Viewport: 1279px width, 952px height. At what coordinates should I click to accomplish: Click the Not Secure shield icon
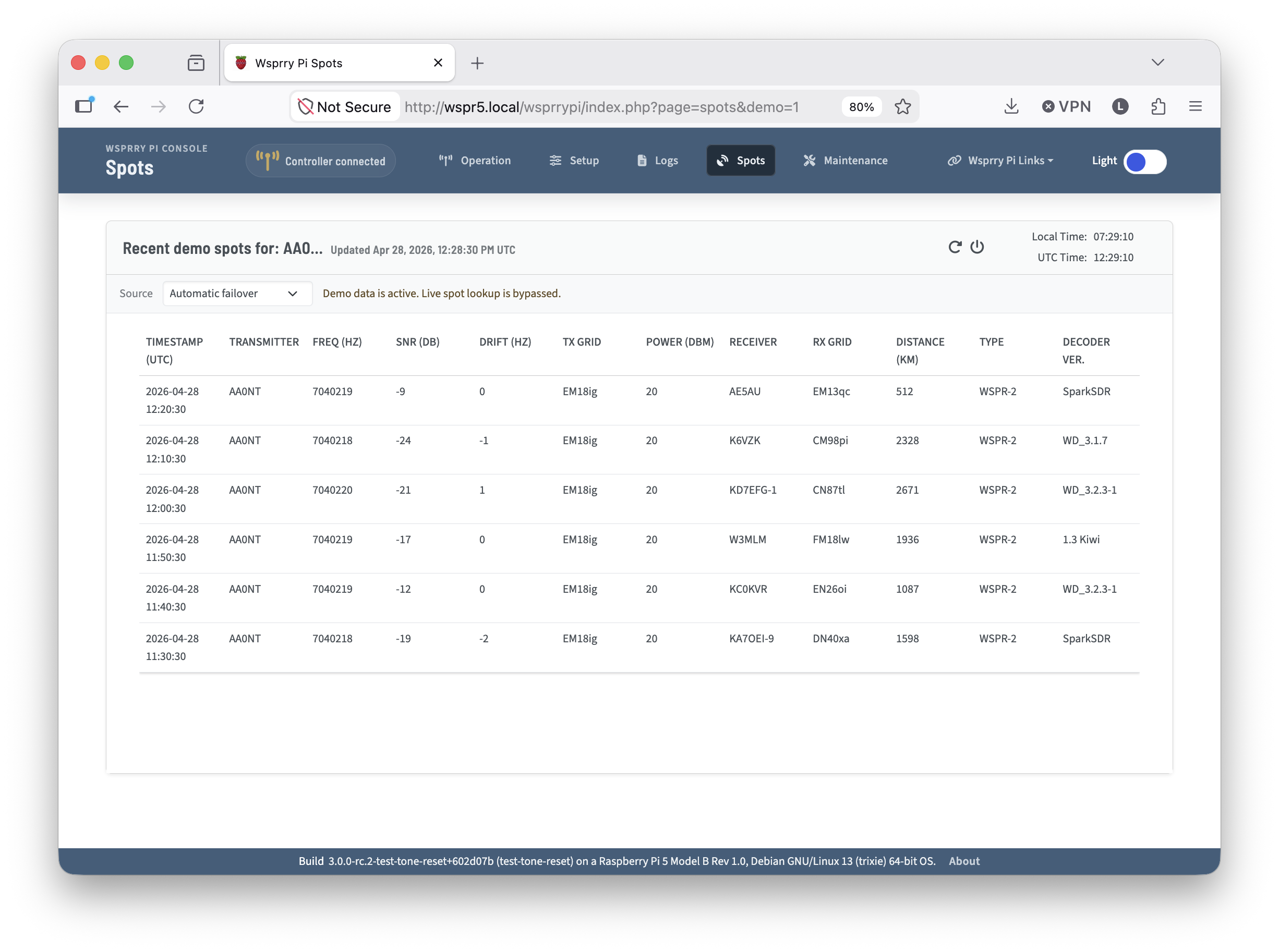[x=305, y=106]
